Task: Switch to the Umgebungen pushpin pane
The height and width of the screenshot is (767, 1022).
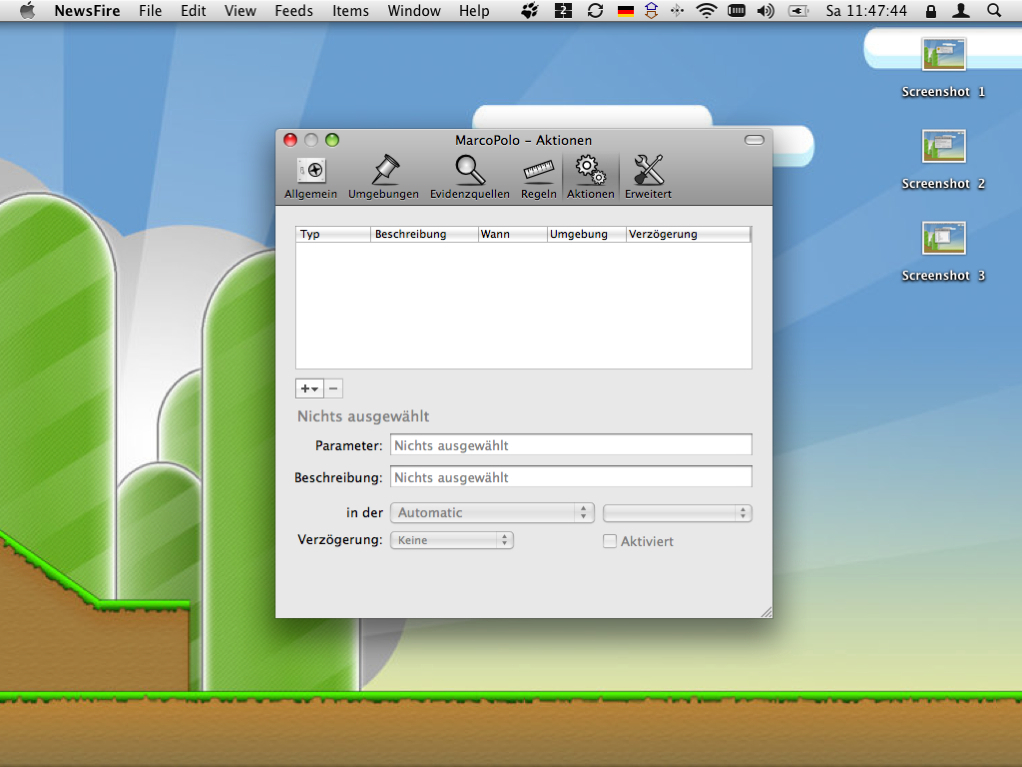Action: (x=383, y=177)
